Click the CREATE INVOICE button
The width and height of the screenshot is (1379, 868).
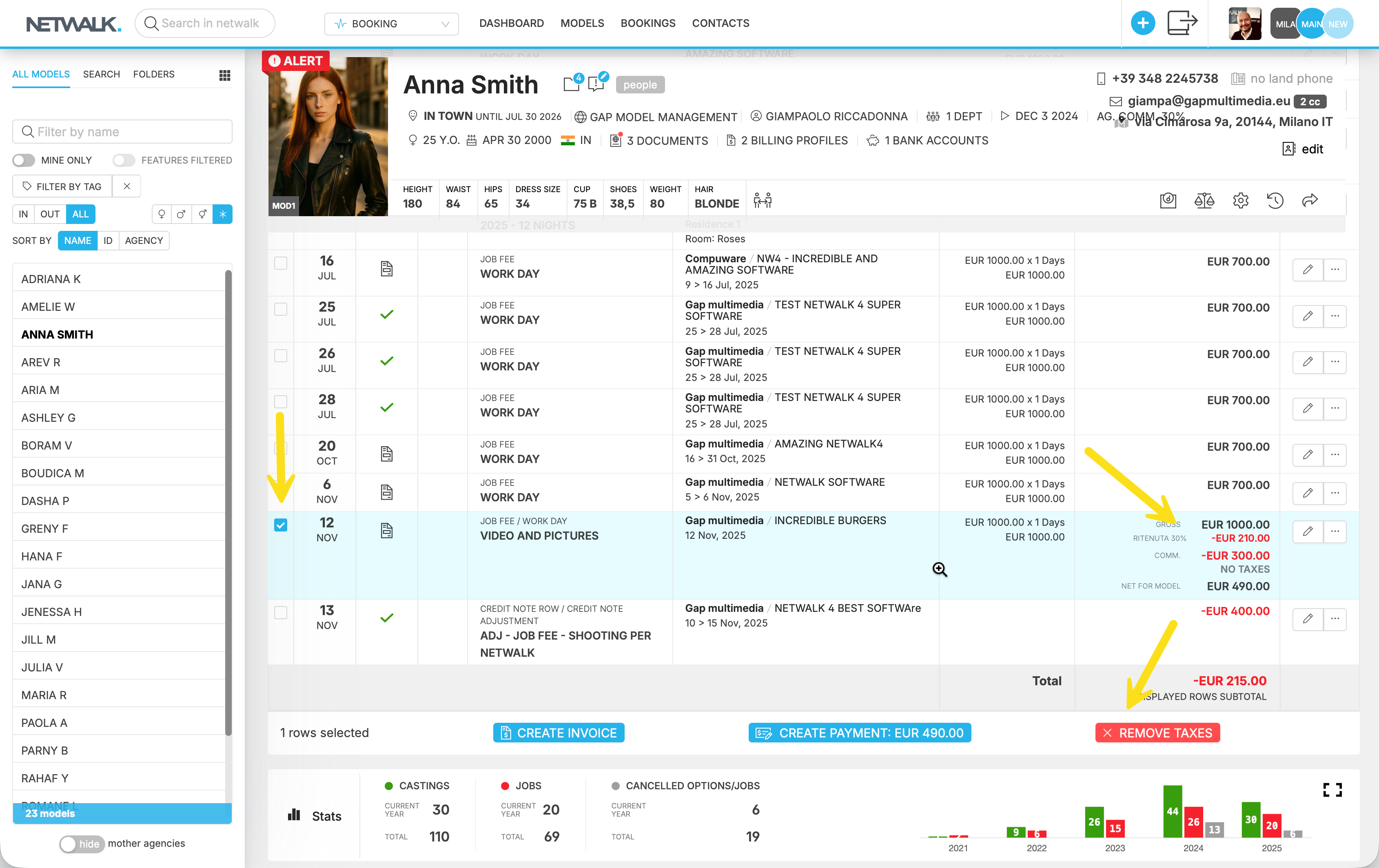(x=559, y=733)
